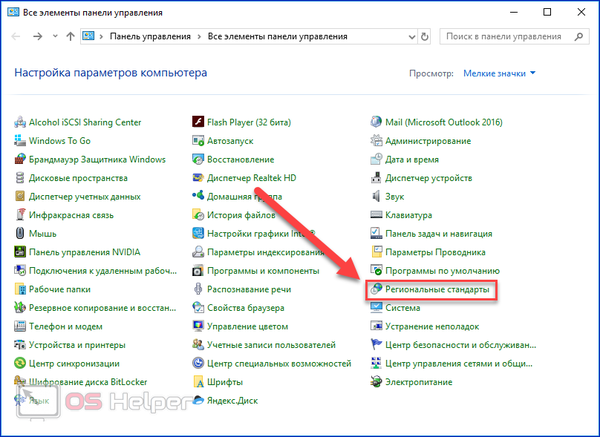Open the Программы и компоненты icon
The height and width of the screenshot is (437, 600).
point(198,271)
